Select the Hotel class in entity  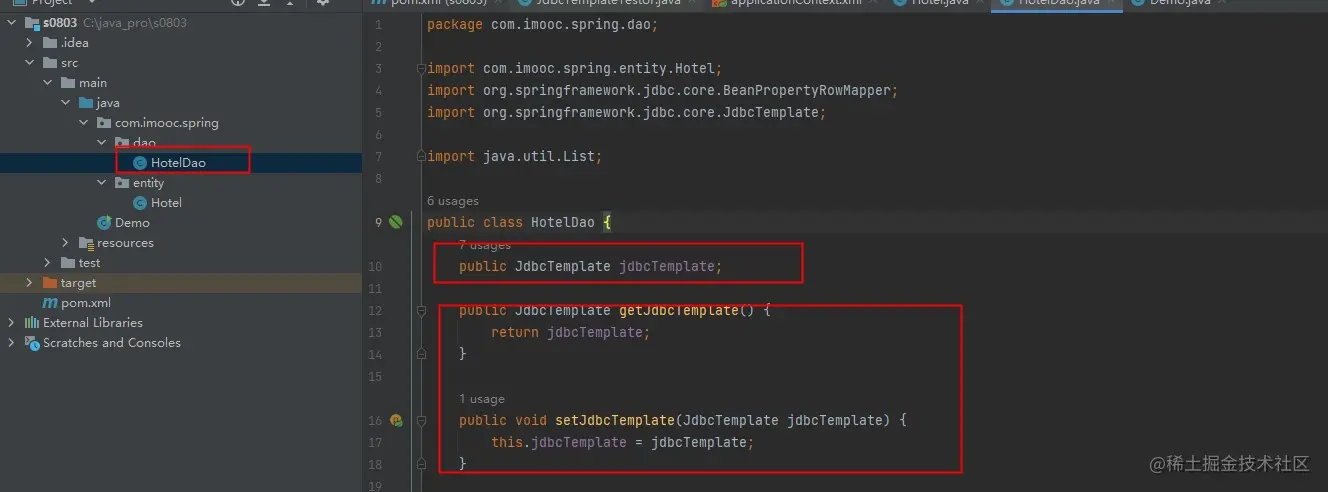[166, 203]
